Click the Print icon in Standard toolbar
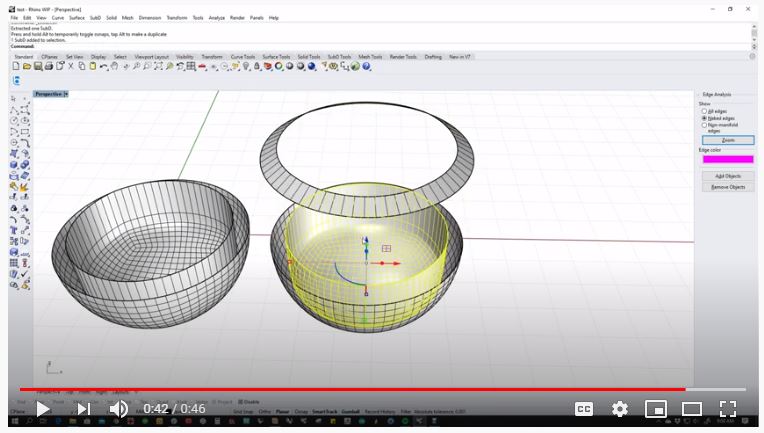The height and width of the screenshot is (433, 764). [49, 66]
